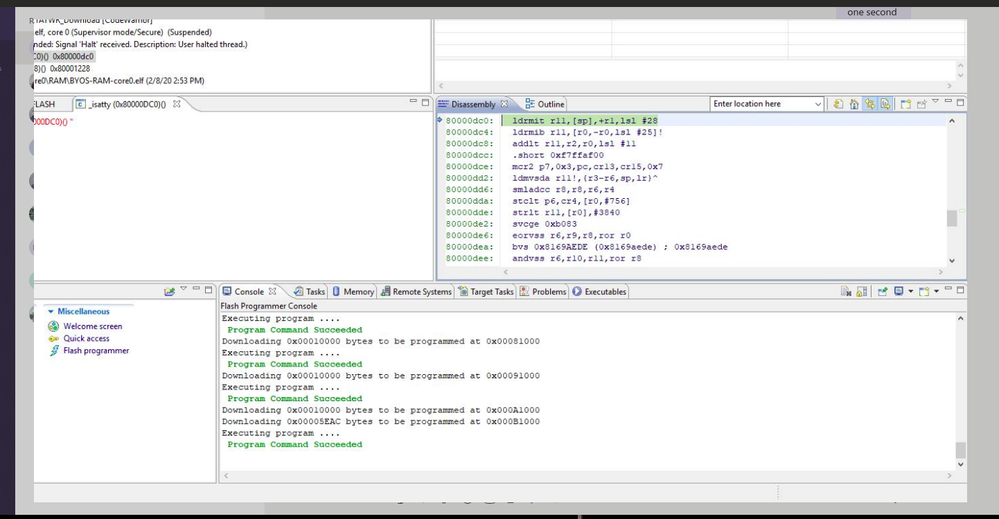Close the Disassembly tab
The image size is (999, 519).
pos(505,104)
